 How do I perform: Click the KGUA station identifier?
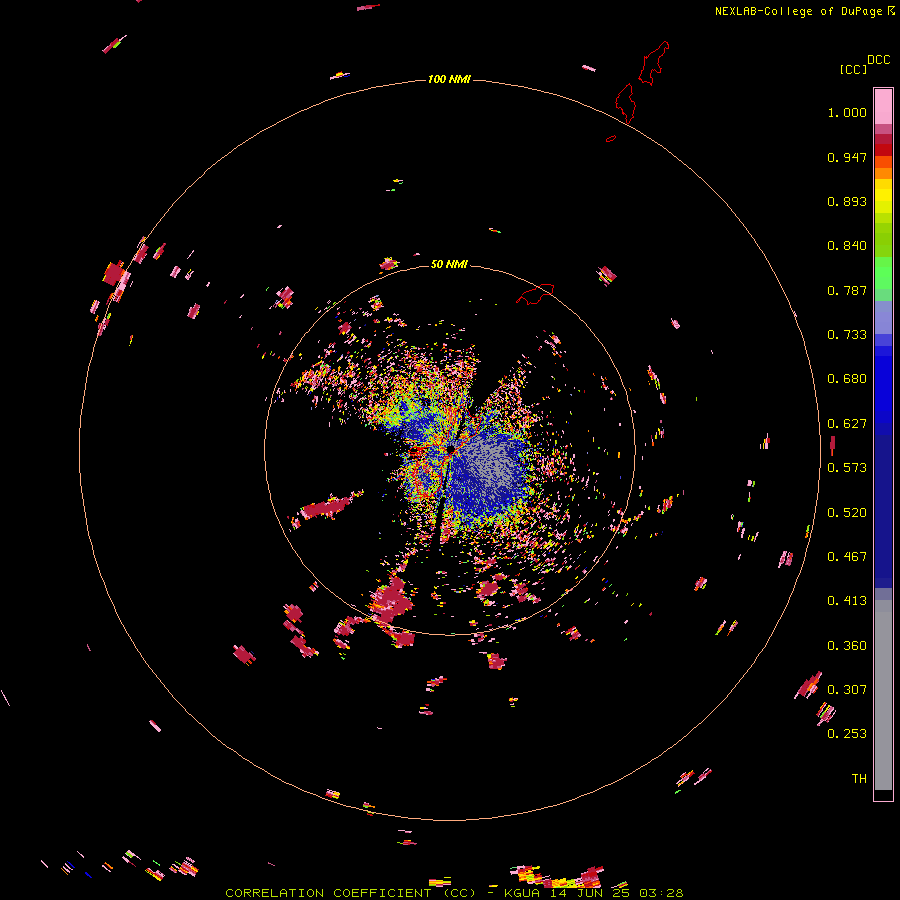pyautogui.click(x=522, y=893)
